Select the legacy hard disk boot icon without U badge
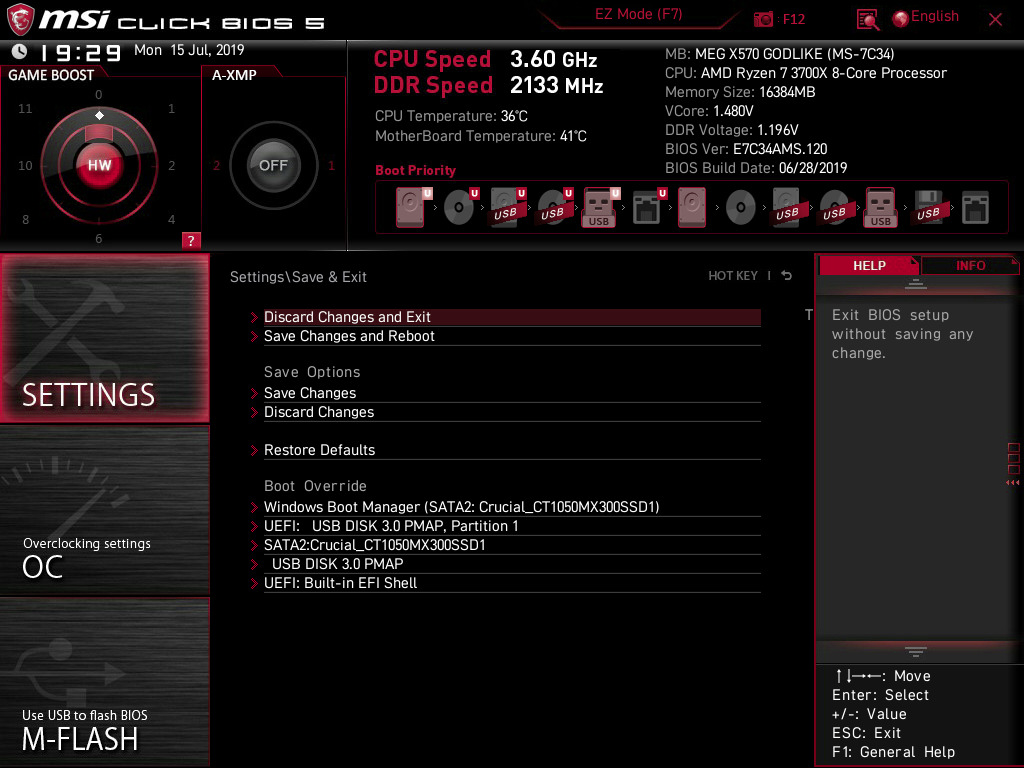Image resolution: width=1024 pixels, height=768 pixels. coord(692,207)
